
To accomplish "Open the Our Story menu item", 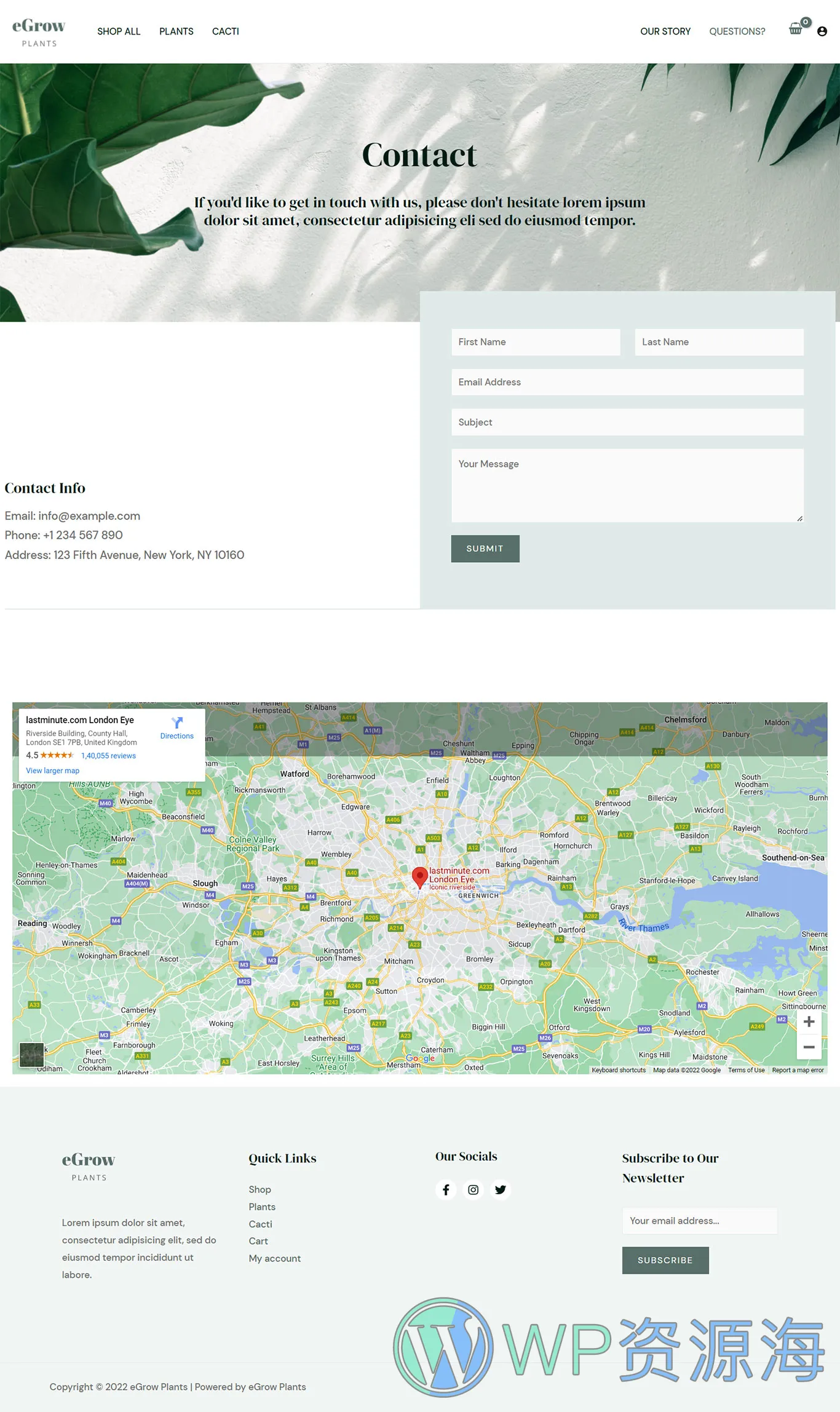I will click(x=665, y=31).
